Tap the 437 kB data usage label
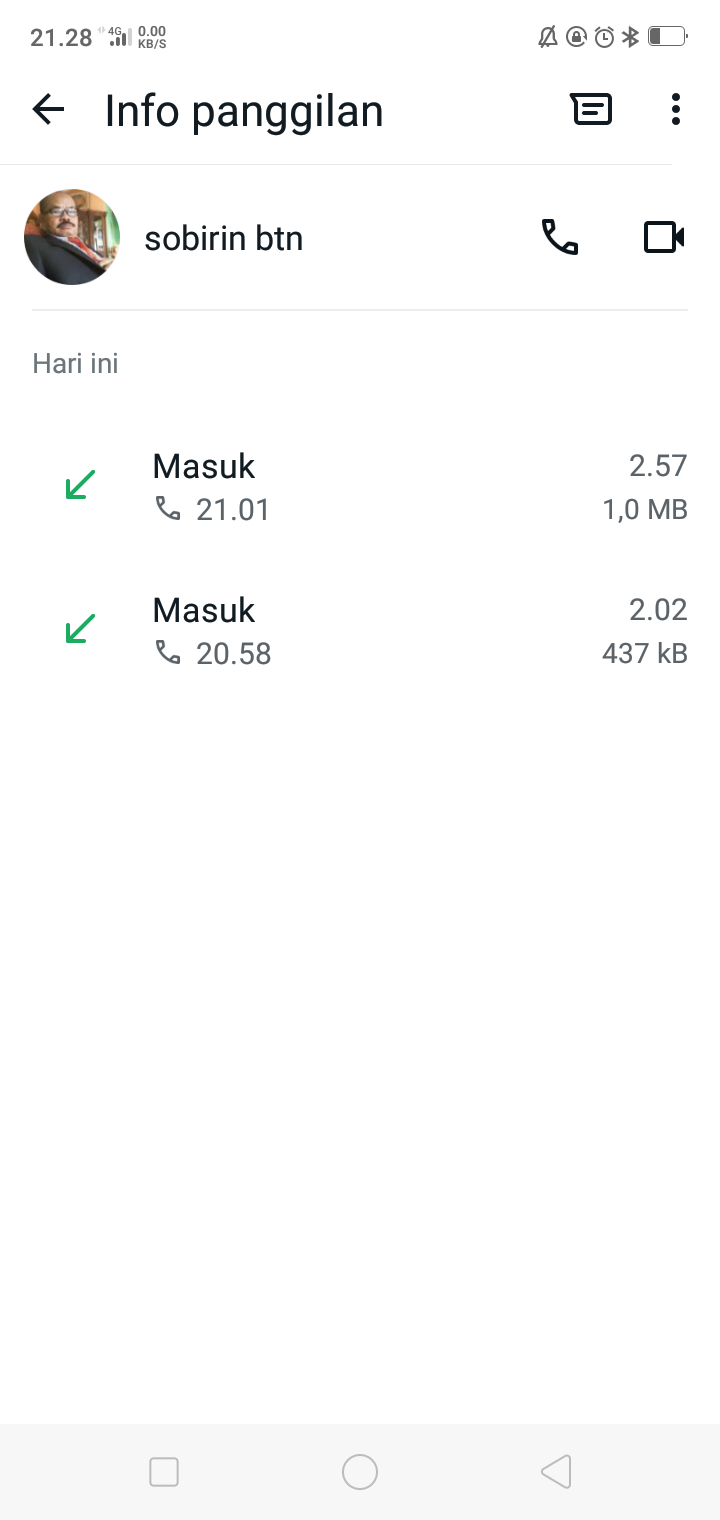This screenshot has width=720, height=1520. coord(644,654)
